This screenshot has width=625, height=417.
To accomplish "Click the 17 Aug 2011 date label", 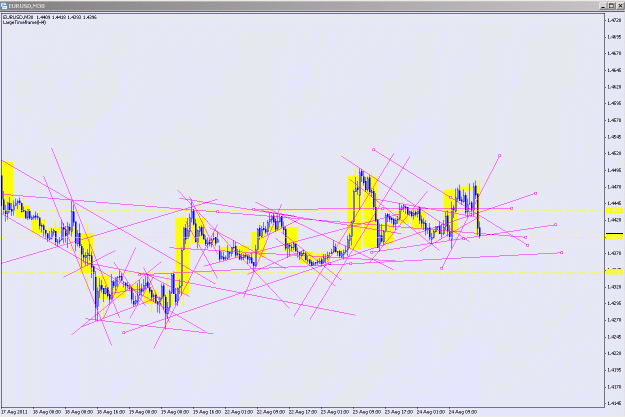I will (x=14, y=412).
